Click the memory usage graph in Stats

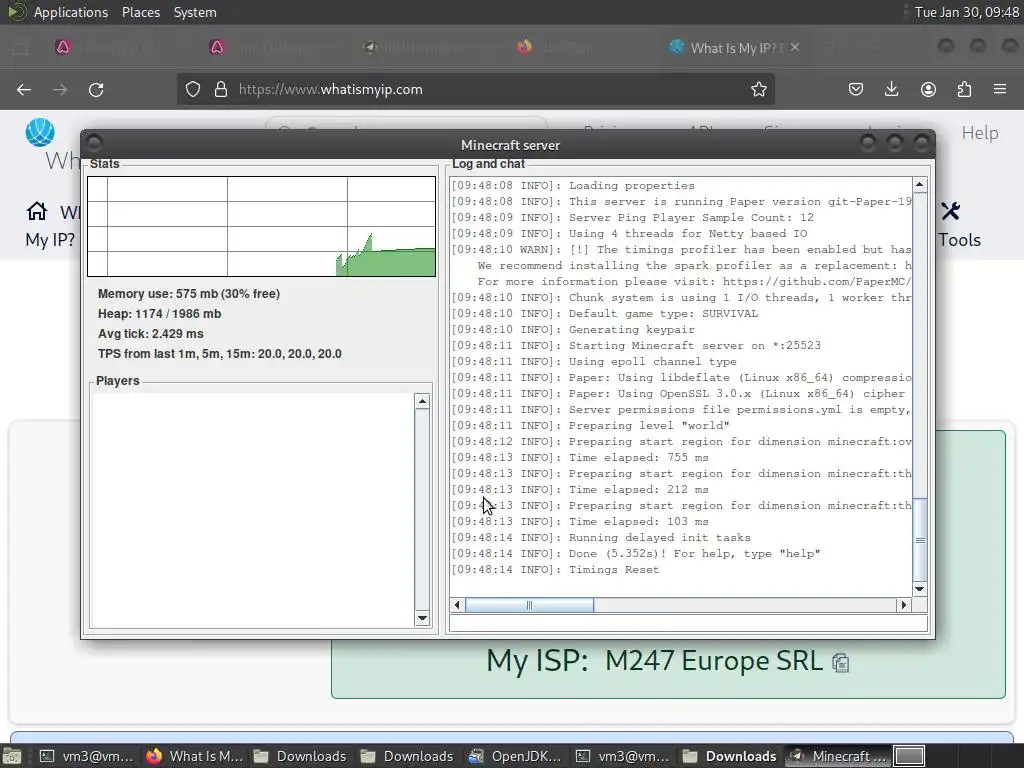click(261, 226)
